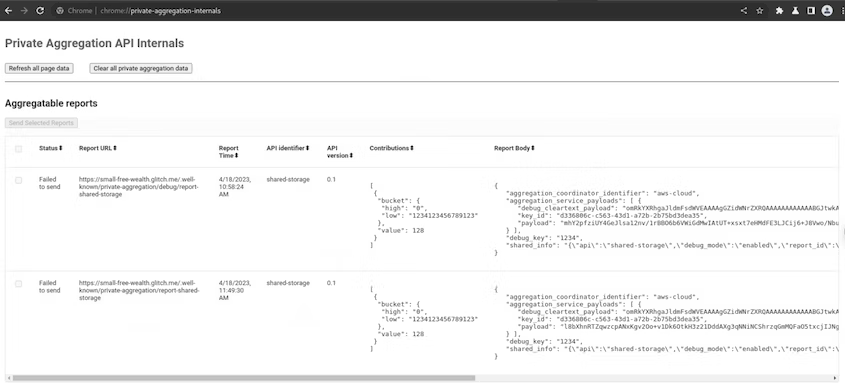Reload the page using the refresh icon
Screen dimensions: 845x387
[x=40, y=10]
